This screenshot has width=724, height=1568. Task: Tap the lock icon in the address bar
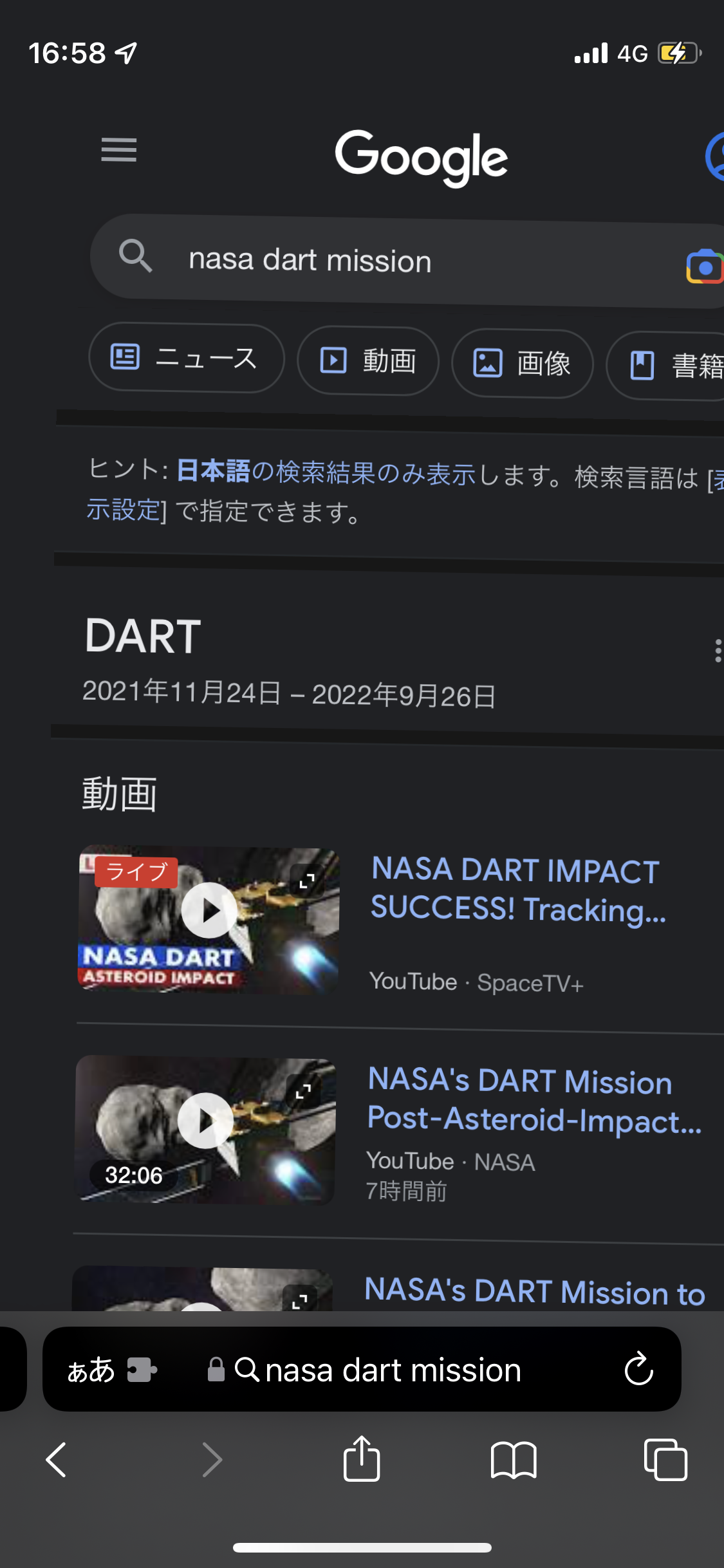pos(216,1369)
